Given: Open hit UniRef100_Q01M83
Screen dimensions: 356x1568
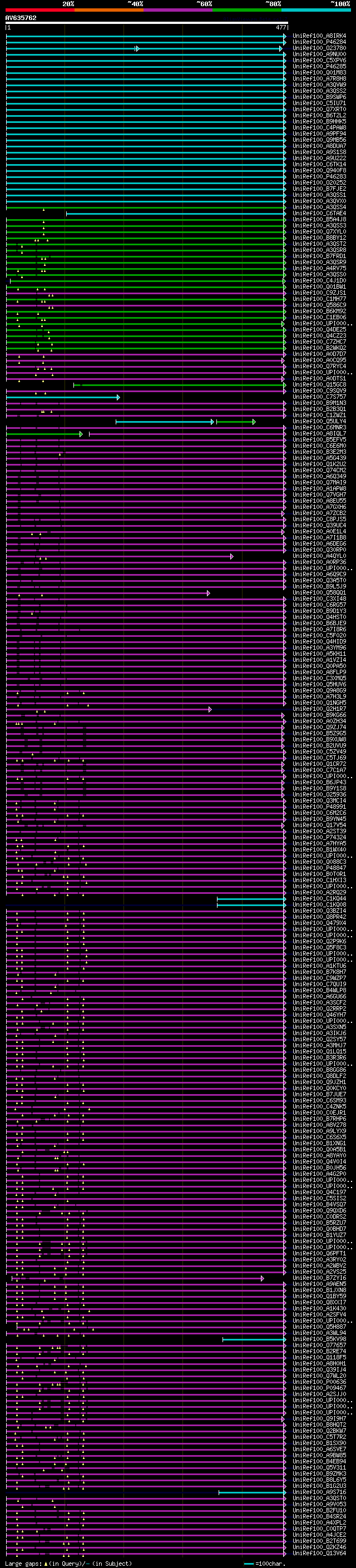Looking at the screenshot, I should [x=319, y=72].
